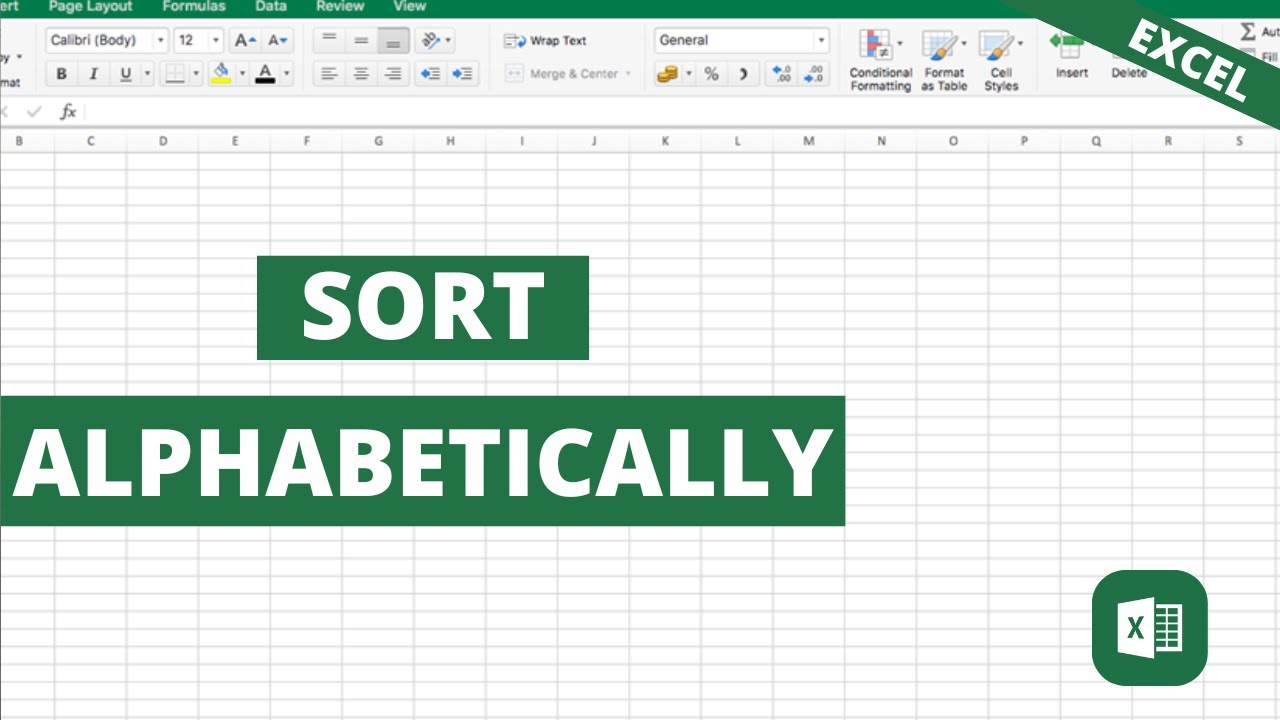
Task: Expand the Conditional Formatting arrow
Action: tap(900, 44)
